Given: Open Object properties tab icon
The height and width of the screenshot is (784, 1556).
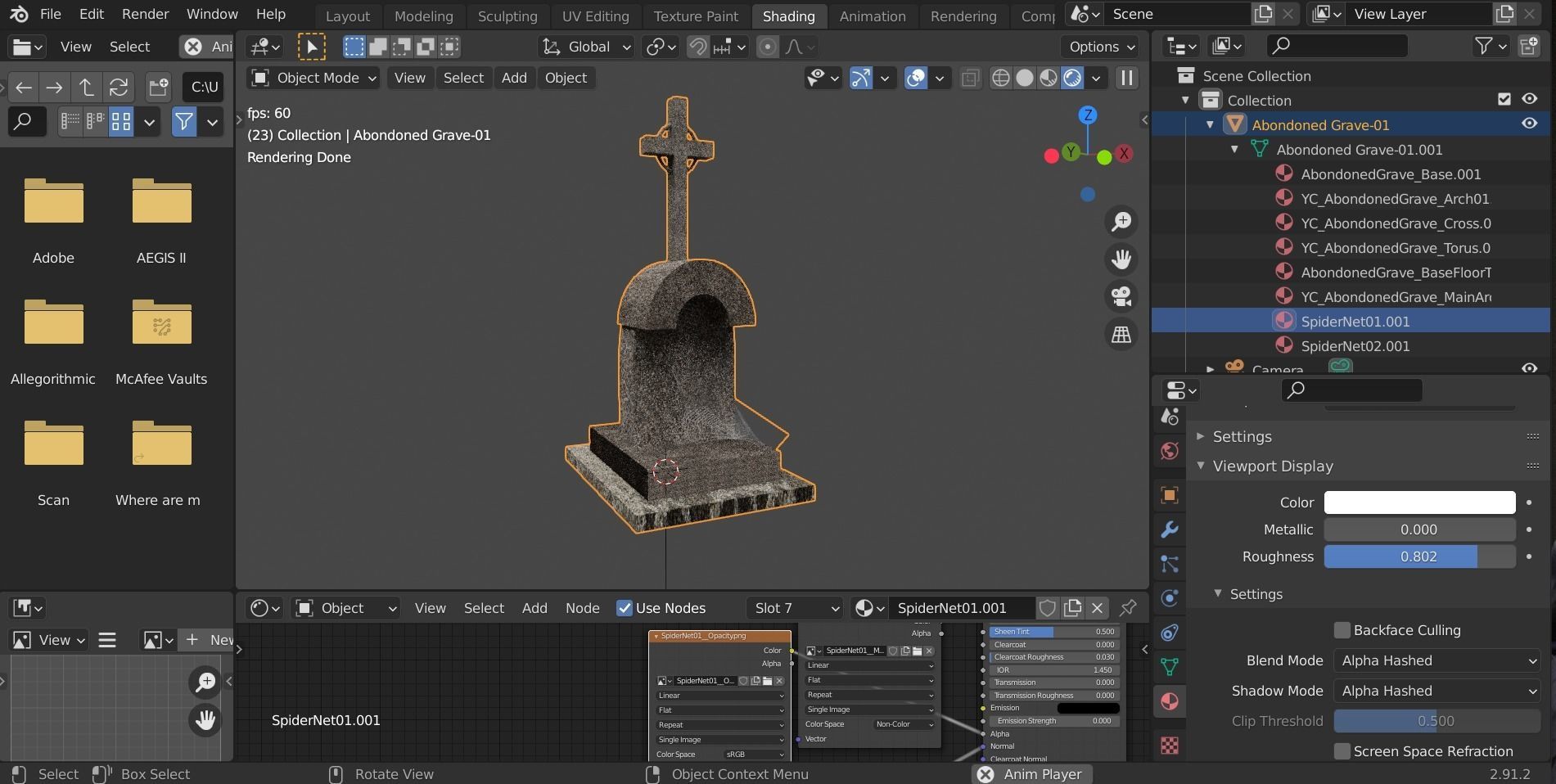Looking at the screenshot, I should click(1170, 495).
